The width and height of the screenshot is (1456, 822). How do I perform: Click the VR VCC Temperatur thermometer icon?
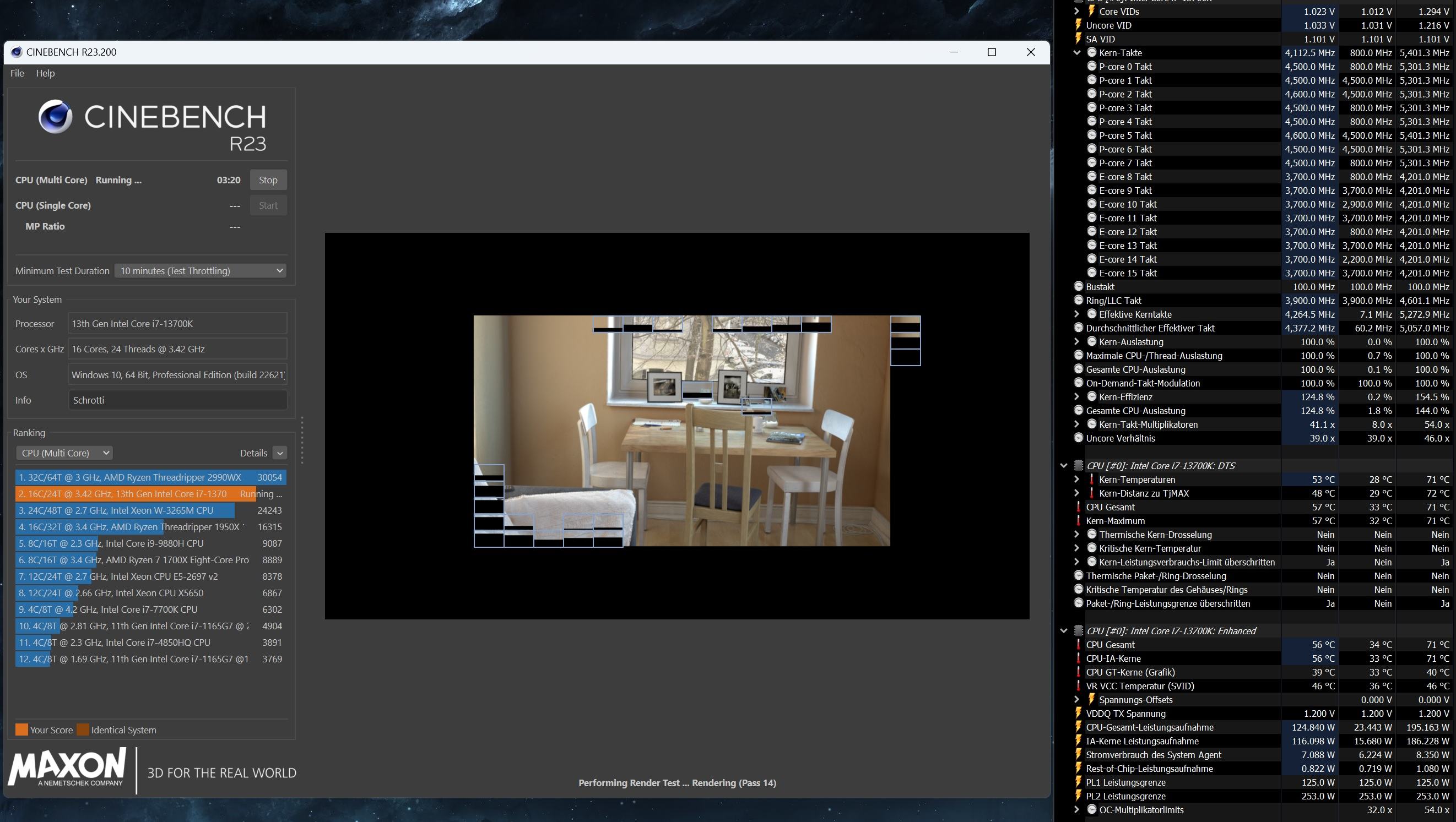tap(1079, 686)
